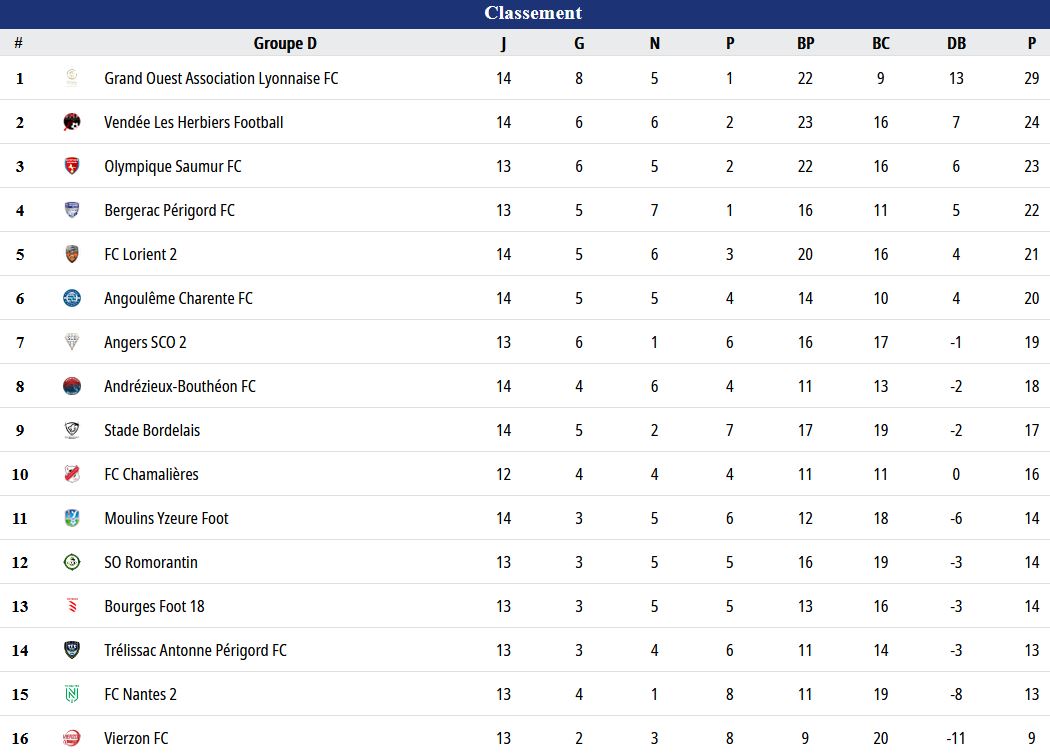Open the FC Lorient 2 club logo
The image size is (1050, 754).
pos(72,254)
